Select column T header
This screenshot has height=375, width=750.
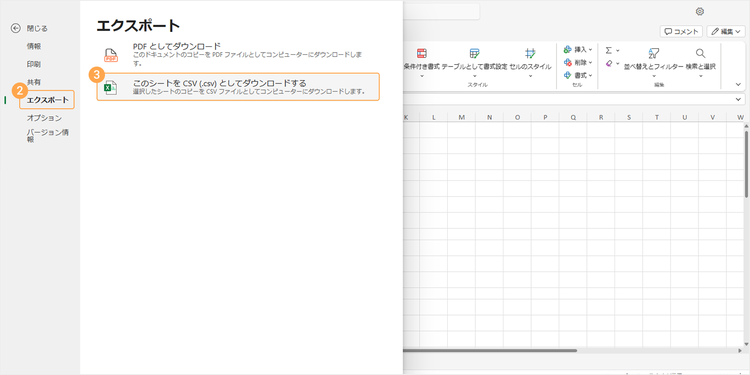[x=657, y=117]
